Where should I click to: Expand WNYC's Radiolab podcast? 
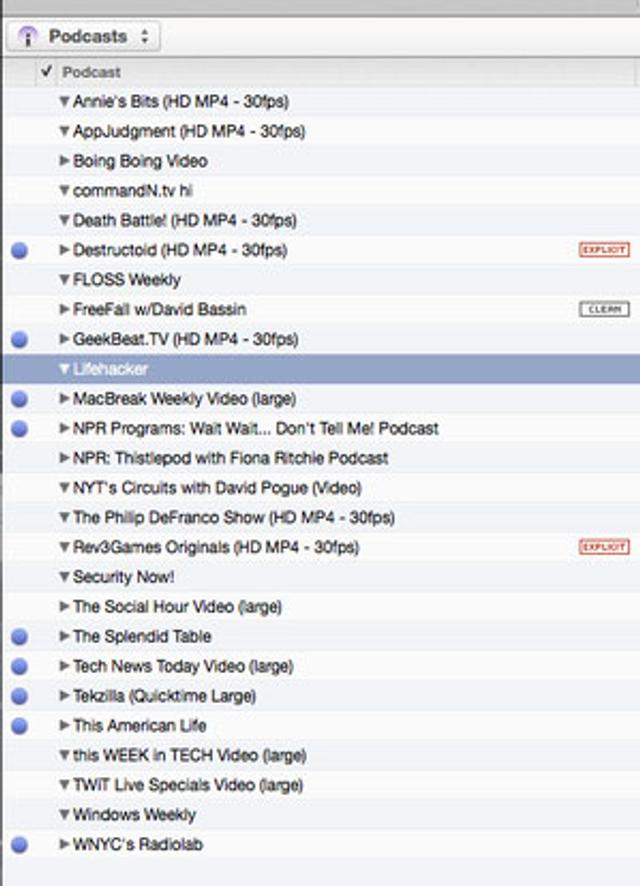coord(64,845)
